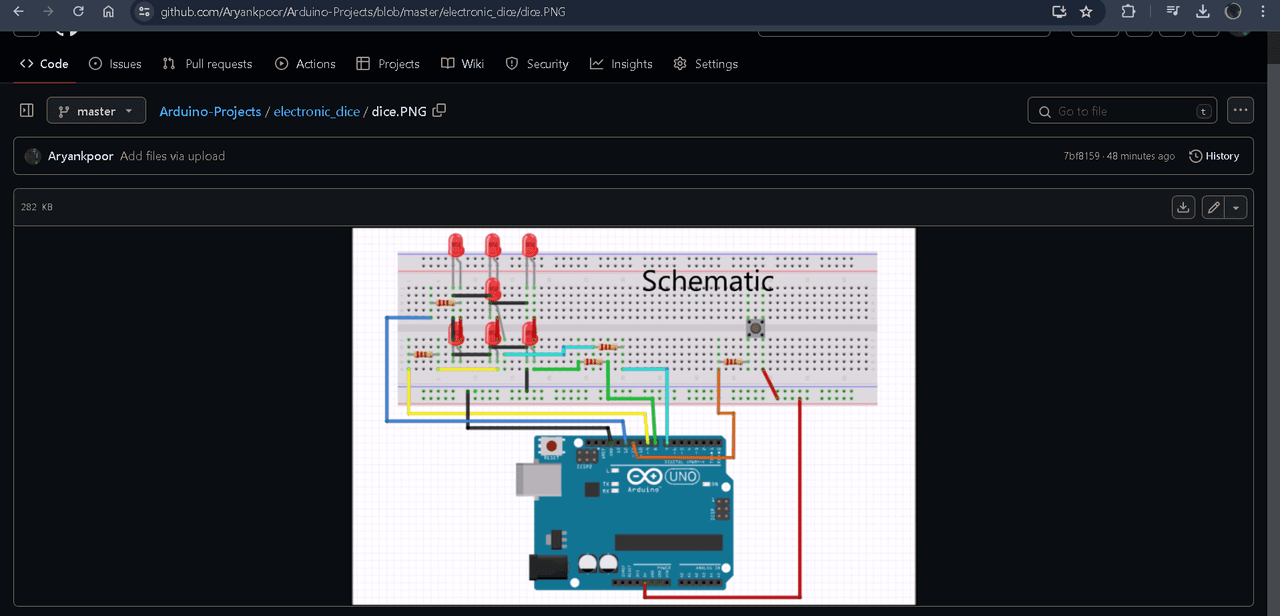Go to the browser home page
This screenshot has height=616, width=1280.
pos(108,12)
